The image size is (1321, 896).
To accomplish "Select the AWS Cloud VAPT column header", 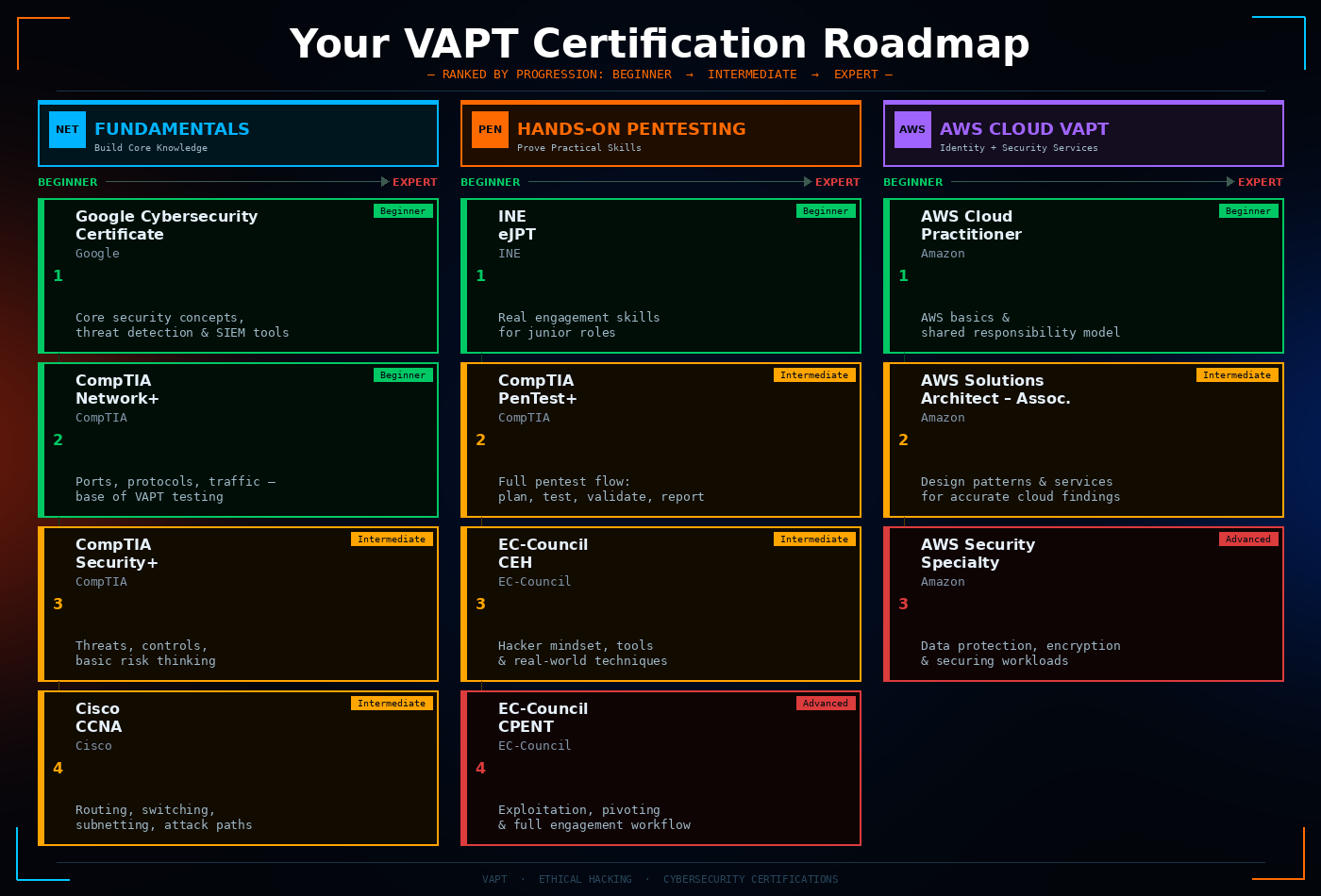I will click(x=1024, y=129).
